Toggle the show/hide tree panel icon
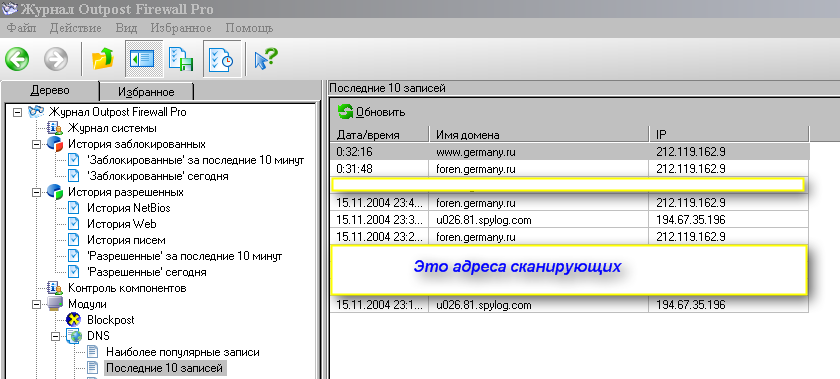840x379 pixels. pos(143,58)
